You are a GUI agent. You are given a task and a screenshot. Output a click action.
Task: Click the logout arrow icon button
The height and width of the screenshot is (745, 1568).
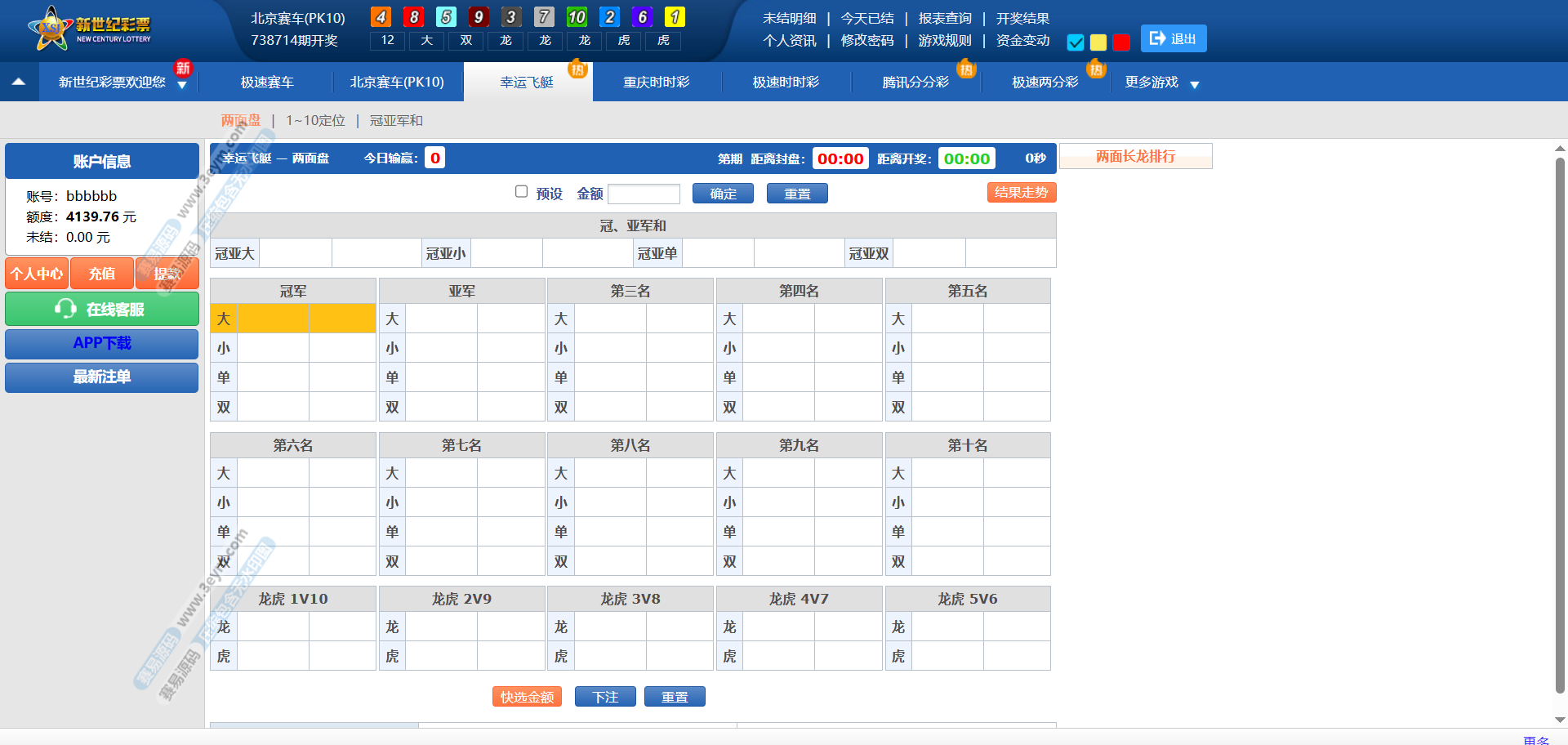[x=1158, y=38]
